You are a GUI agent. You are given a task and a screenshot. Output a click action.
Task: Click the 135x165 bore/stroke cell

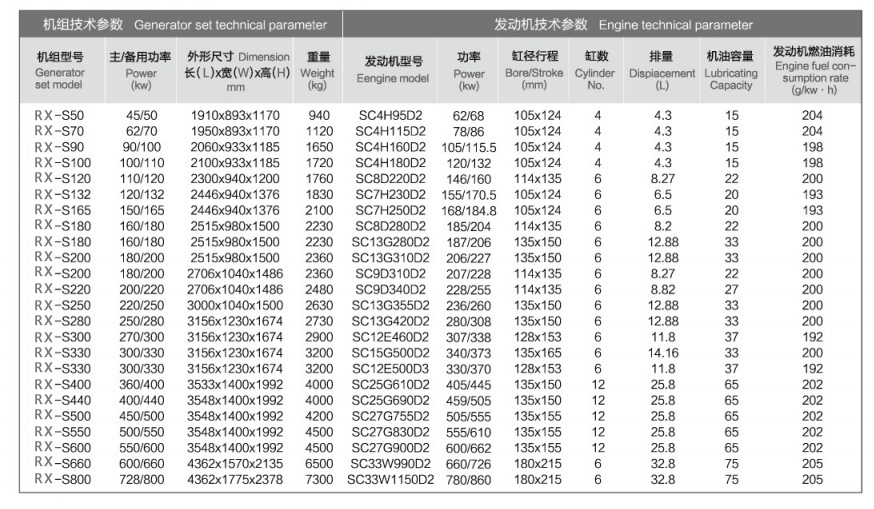537,353
